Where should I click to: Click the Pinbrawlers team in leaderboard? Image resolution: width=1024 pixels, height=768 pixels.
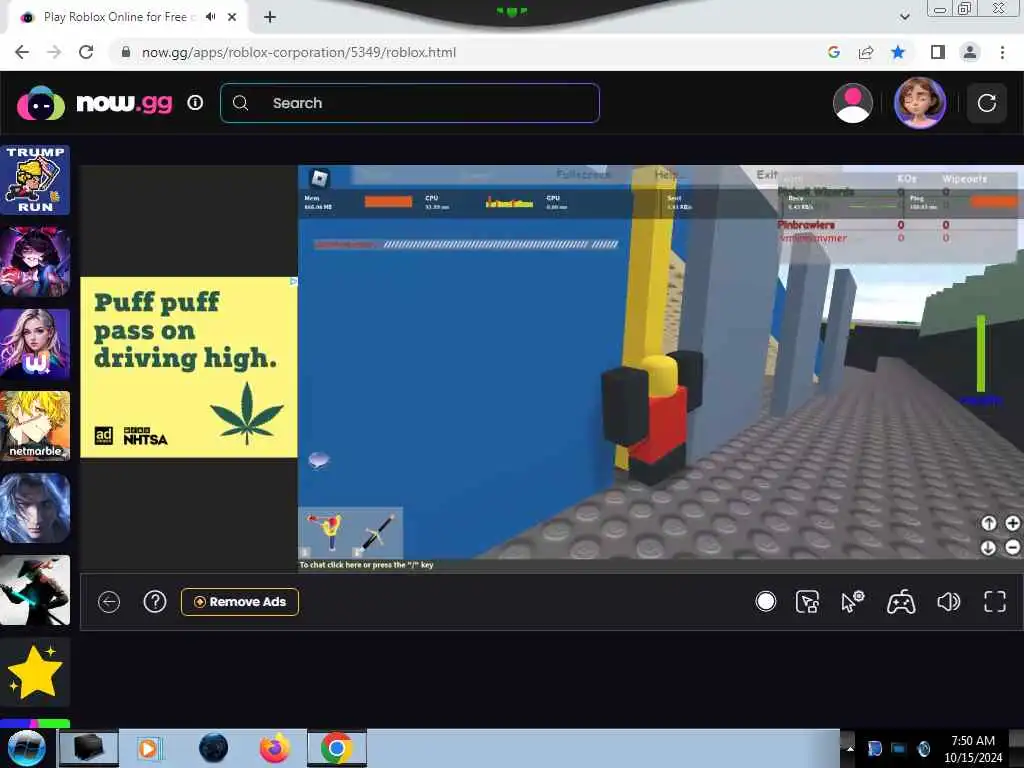[806, 225]
